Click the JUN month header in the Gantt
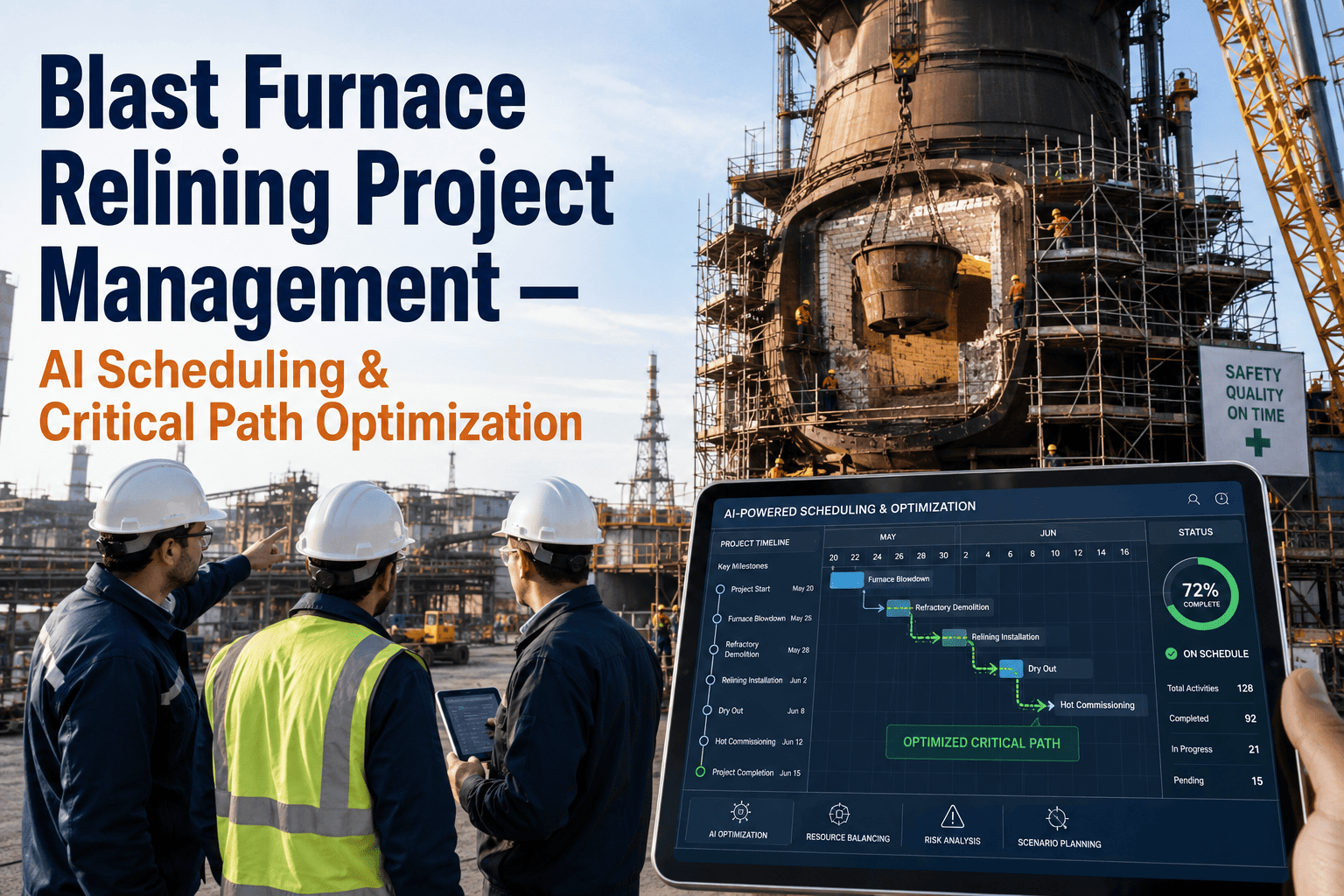 pyautogui.click(x=1048, y=533)
